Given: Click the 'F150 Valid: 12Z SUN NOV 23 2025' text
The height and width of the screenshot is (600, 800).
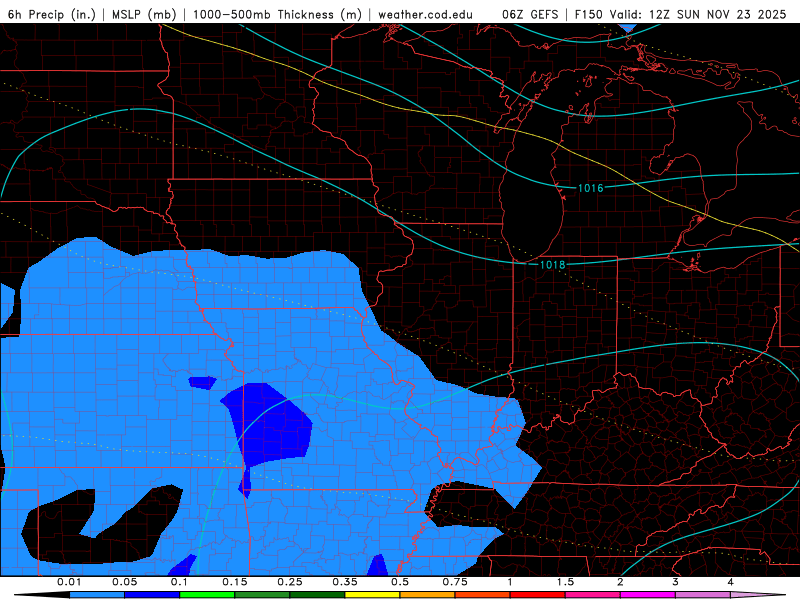Looking at the screenshot, I should [680, 14].
